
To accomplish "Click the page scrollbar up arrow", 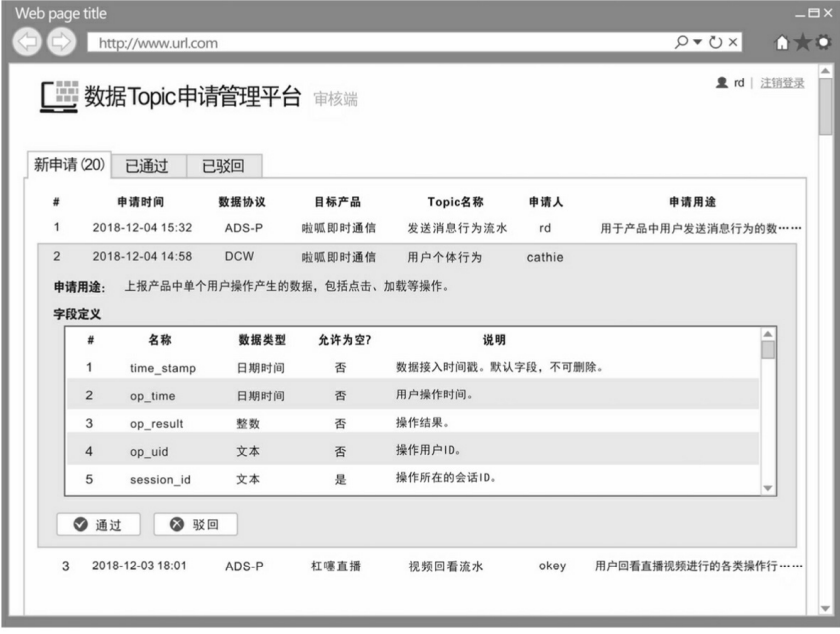I will [826, 71].
